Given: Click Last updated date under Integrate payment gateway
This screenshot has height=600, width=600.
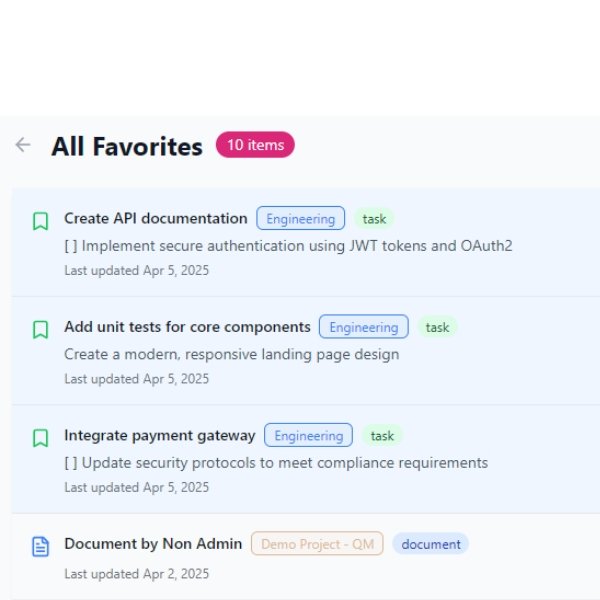Looking at the screenshot, I should click(x=137, y=487).
